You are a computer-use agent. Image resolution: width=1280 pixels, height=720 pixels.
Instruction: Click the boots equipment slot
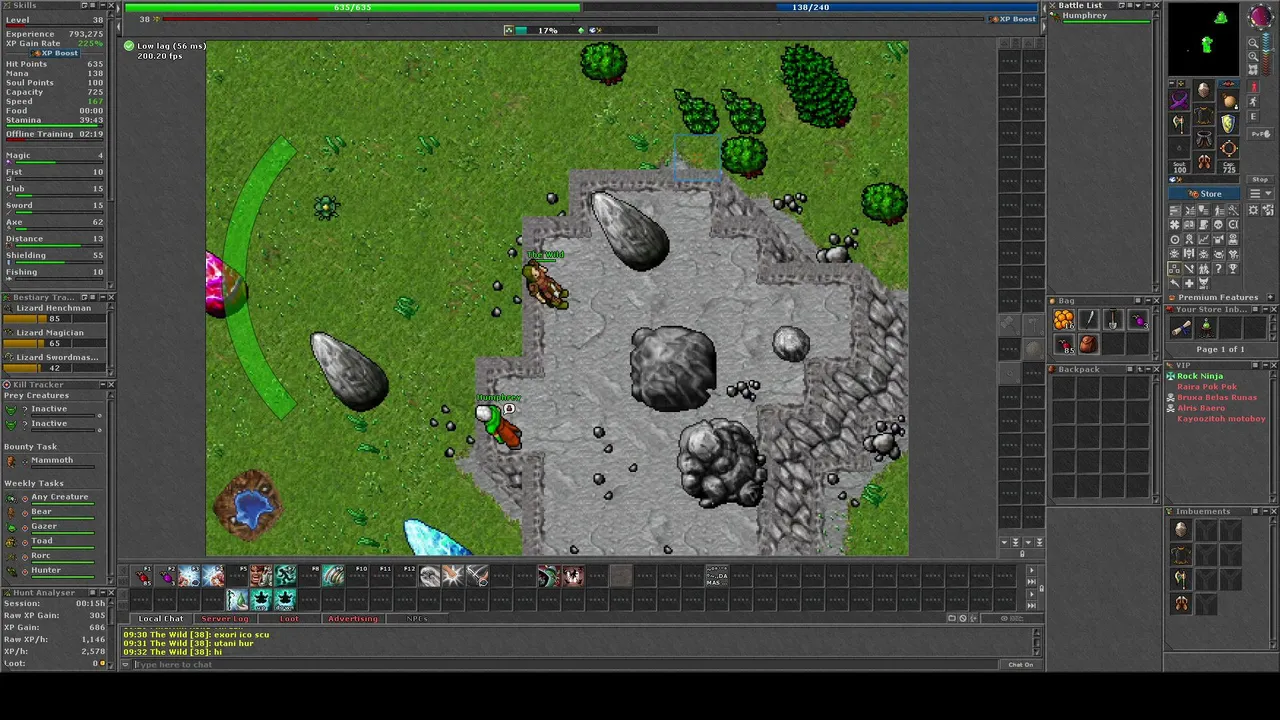(1204, 163)
